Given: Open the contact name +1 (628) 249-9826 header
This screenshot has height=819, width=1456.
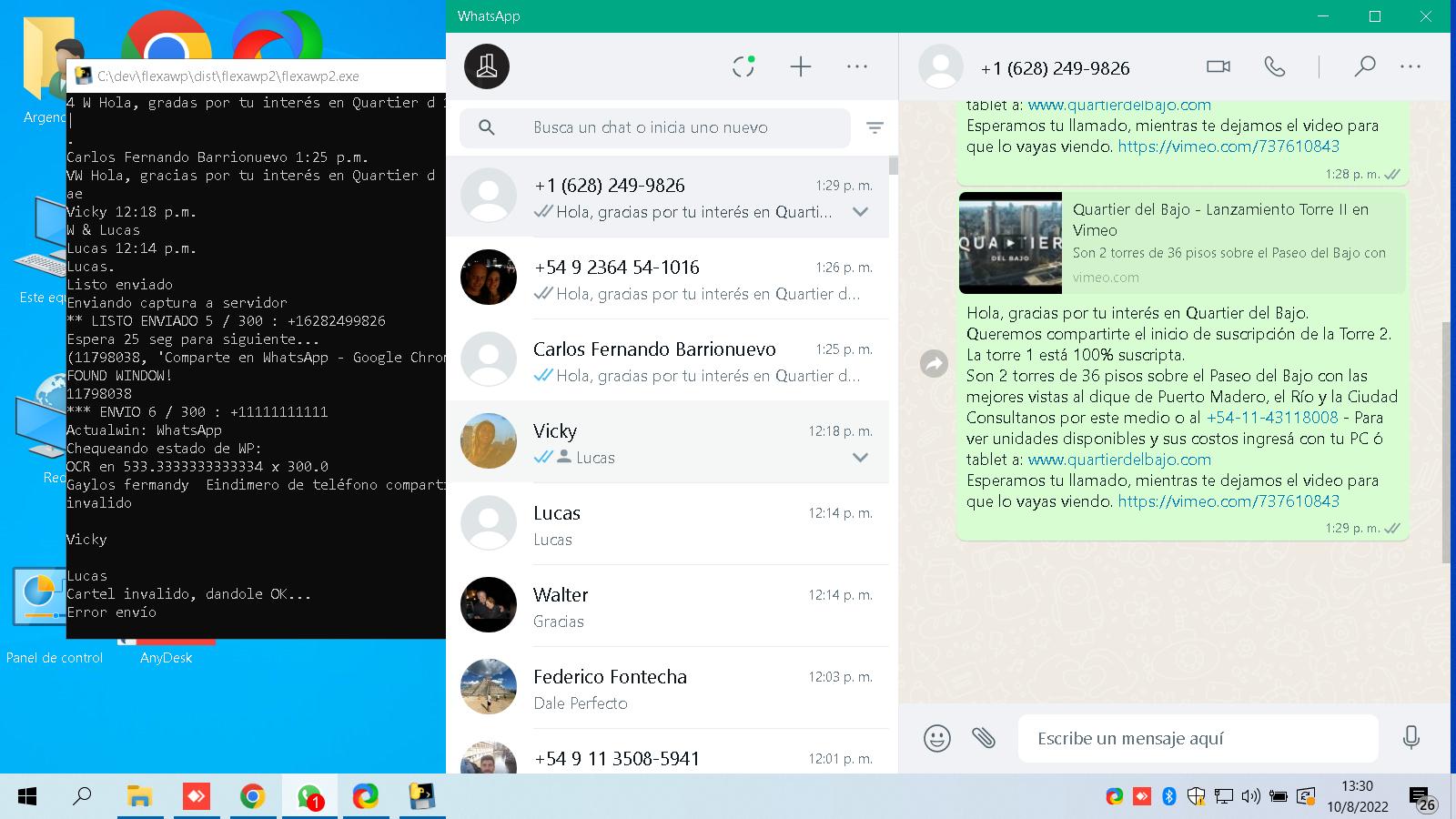Looking at the screenshot, I should coord(1055,68).
